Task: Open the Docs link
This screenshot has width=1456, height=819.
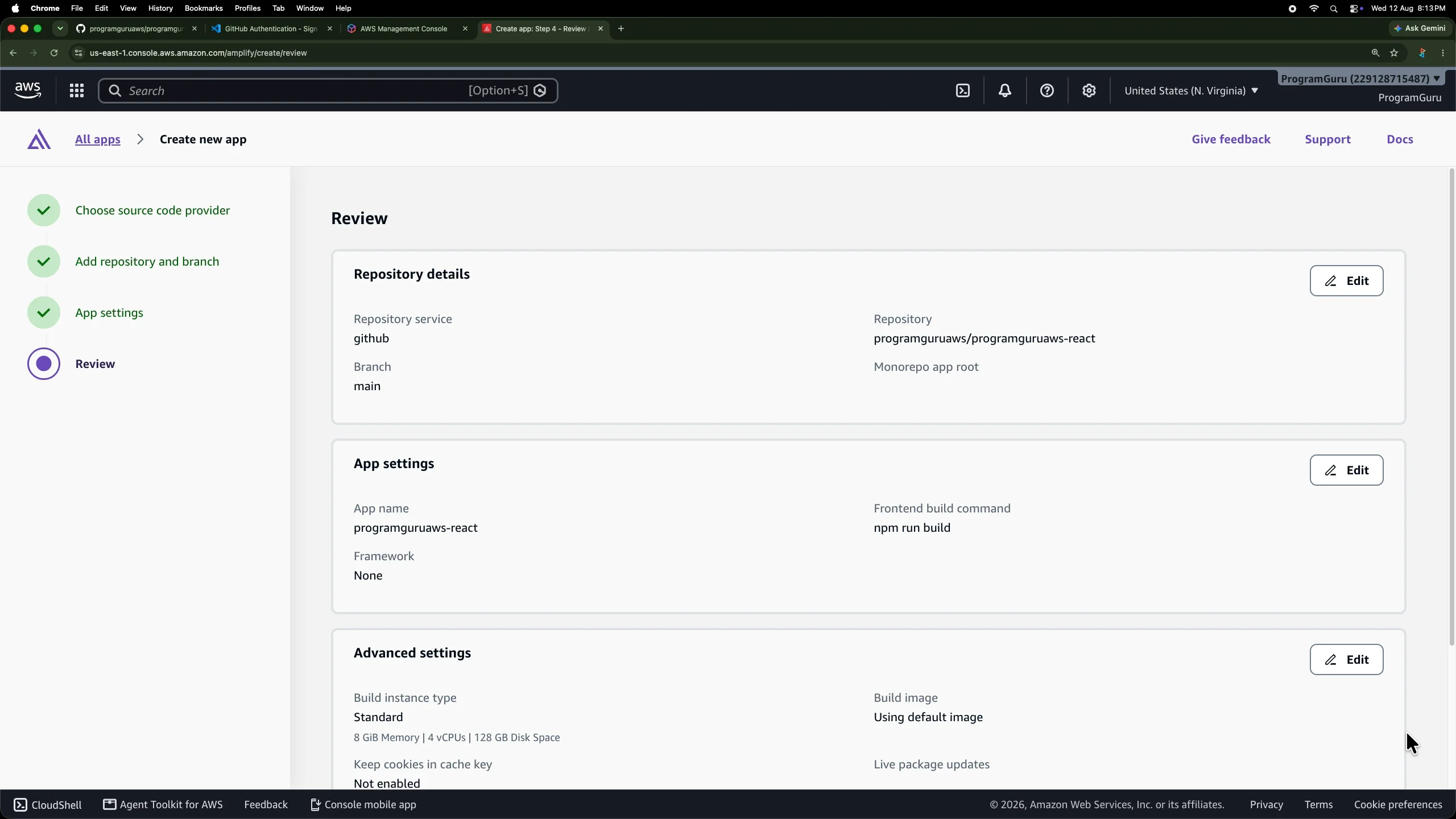Action: click(1400, 139)
